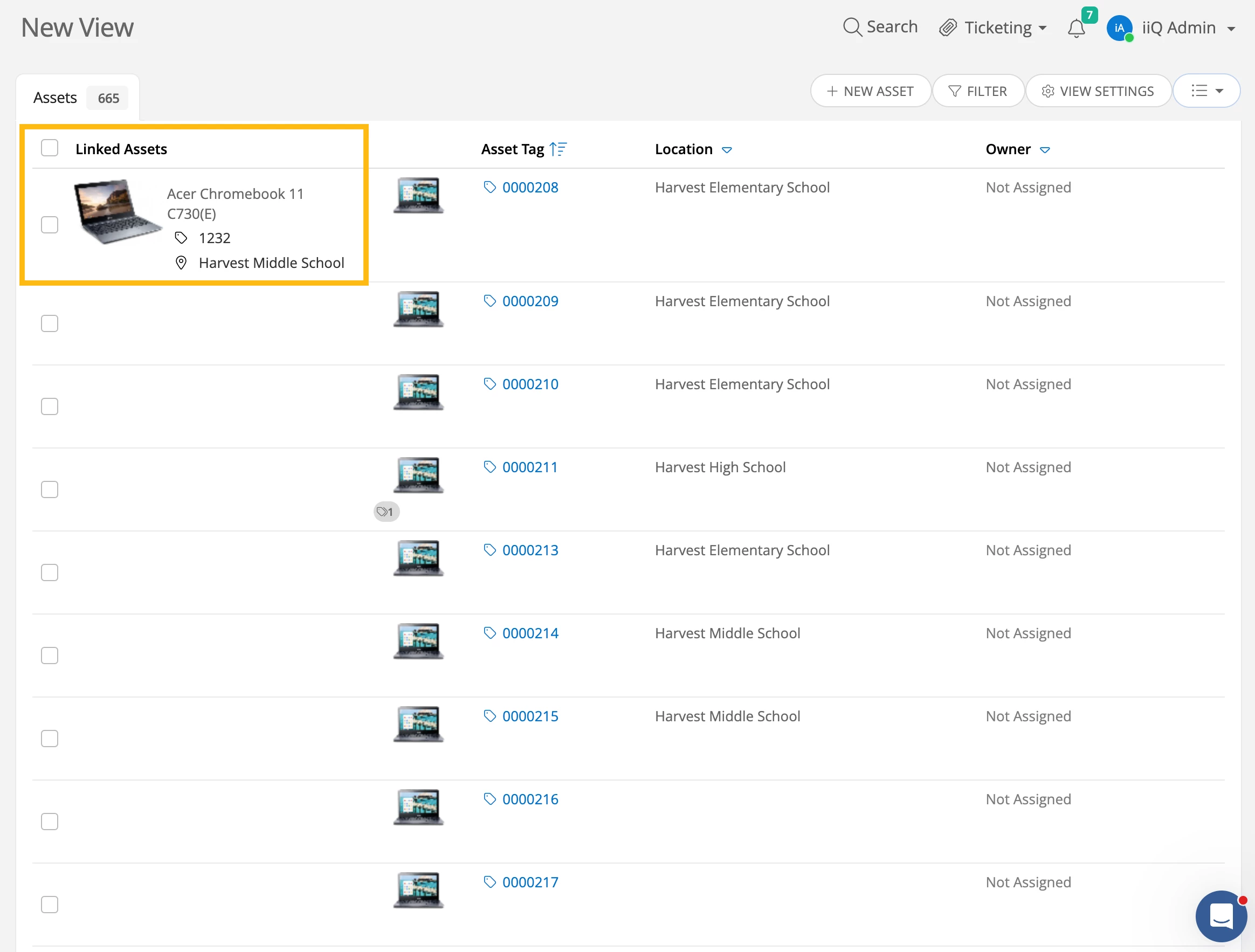
Task: Open asset tag link 0000209
Action: point(530,301)
